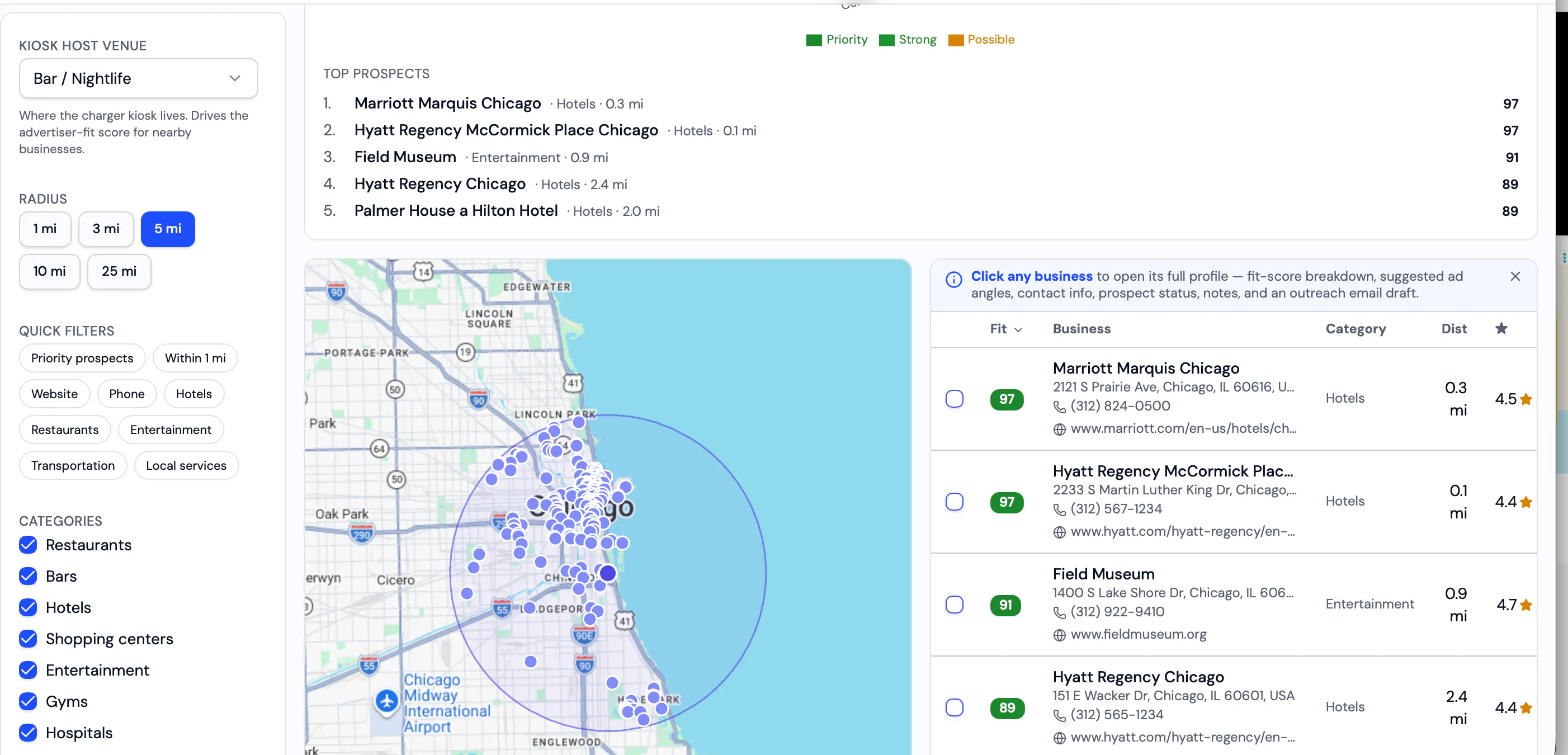Screen dimensions: 1568x755
Task: Apply the Entertainment quick filter
Action: (171, 430)
